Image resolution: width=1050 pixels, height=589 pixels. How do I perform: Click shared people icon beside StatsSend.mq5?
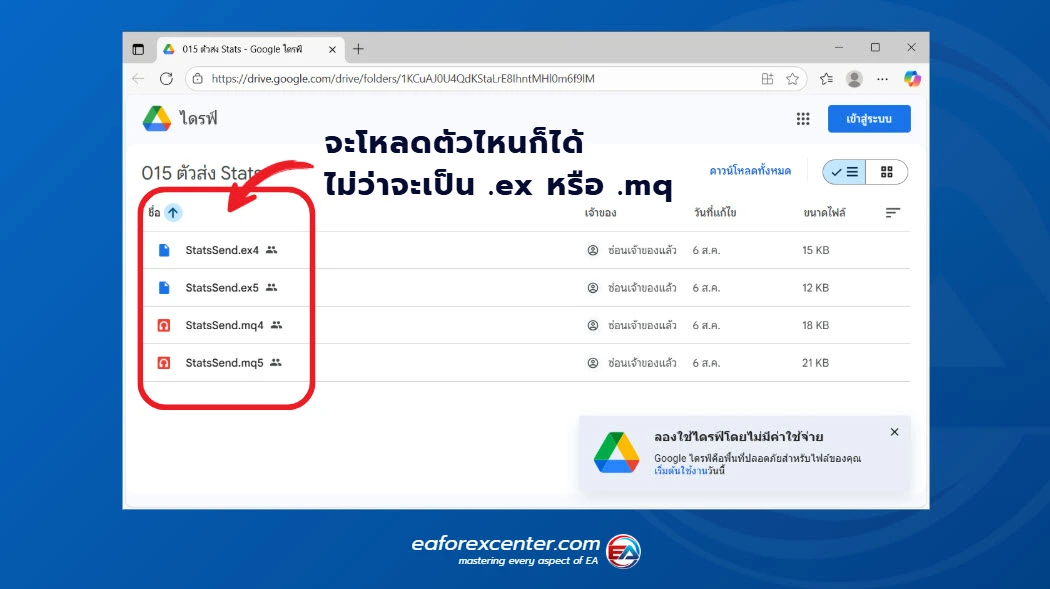point(276,362)
